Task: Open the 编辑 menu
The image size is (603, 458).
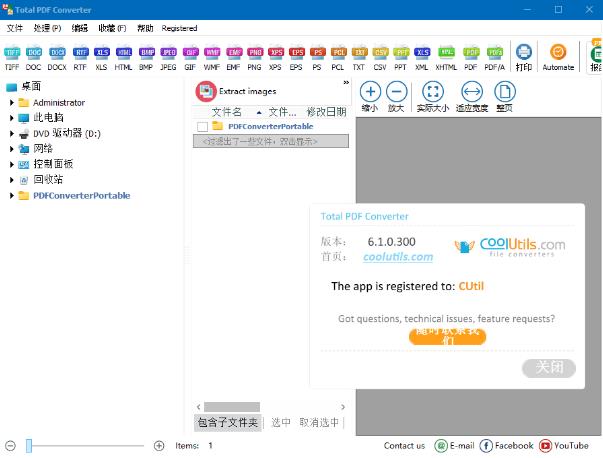Action: click(x=80, y=28)
